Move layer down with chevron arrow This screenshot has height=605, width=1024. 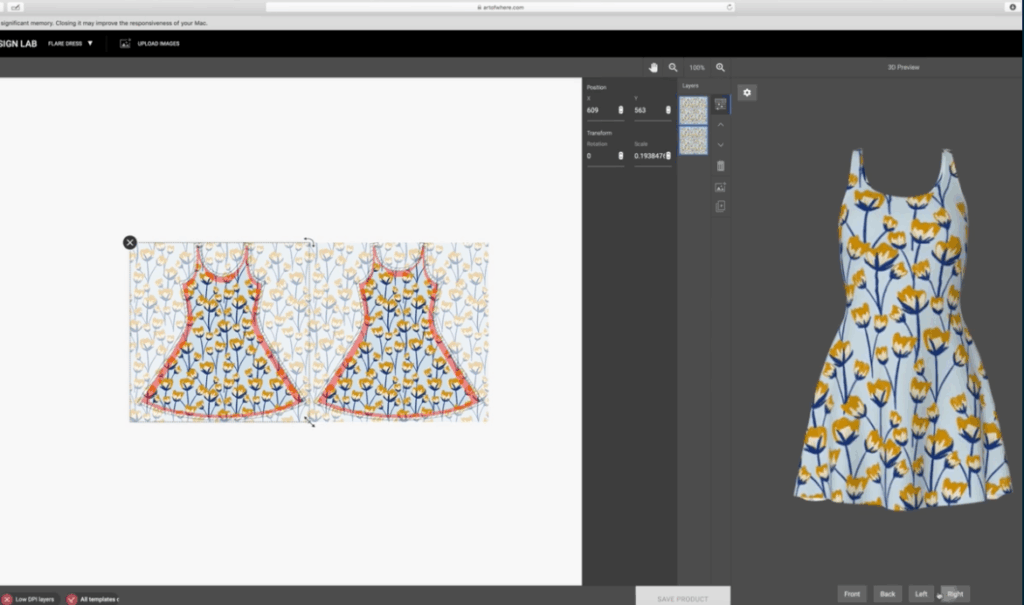pos(720,145)
